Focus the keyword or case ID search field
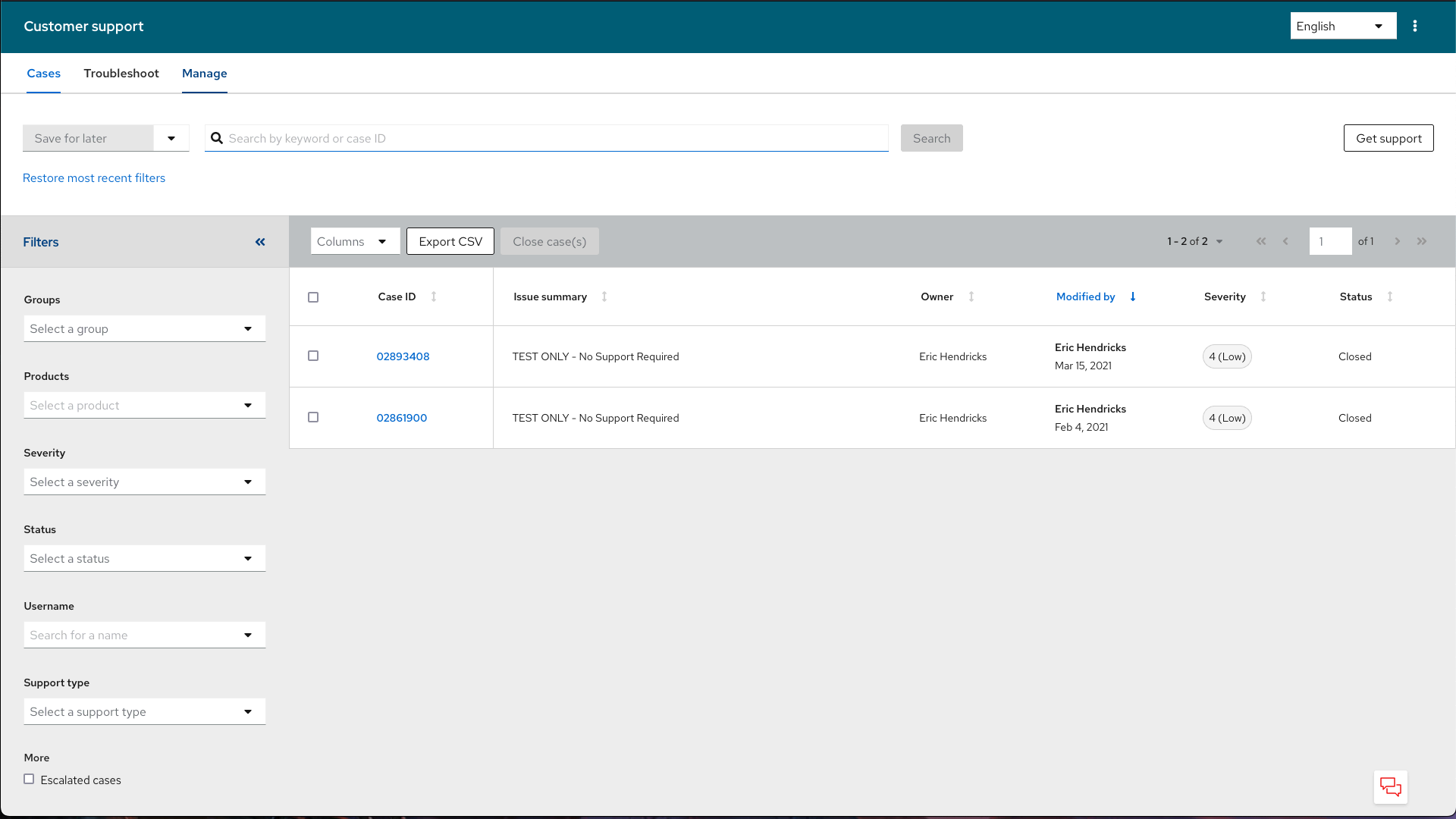Screen dimensions: 1456x819 point(554,138)
